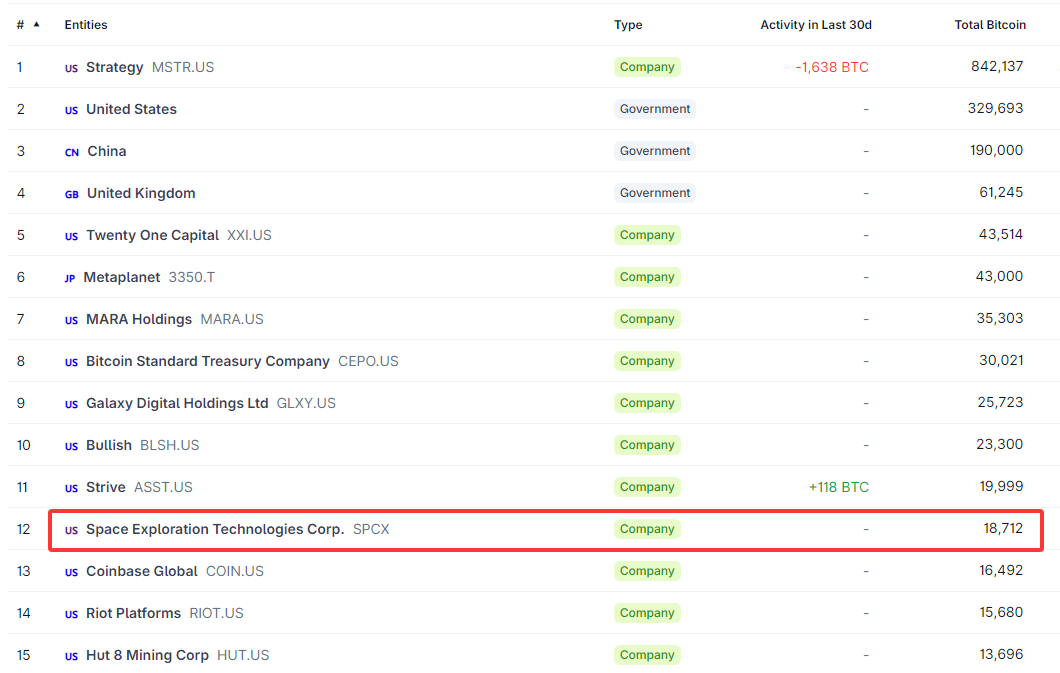Click the CEPO.US ticker
This screenshot has height=673, width=1060.
[368, 361]
